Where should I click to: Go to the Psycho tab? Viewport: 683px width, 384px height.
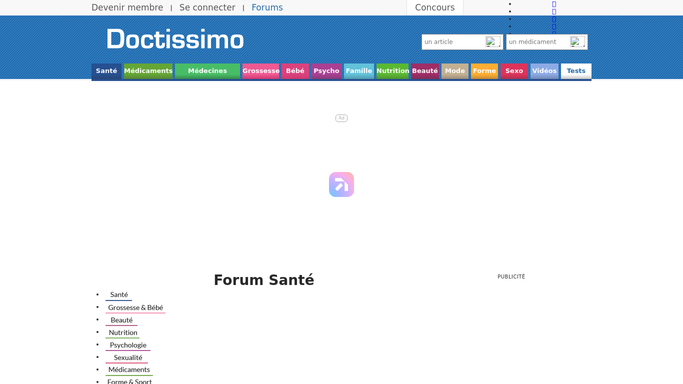tap(326, 71)
